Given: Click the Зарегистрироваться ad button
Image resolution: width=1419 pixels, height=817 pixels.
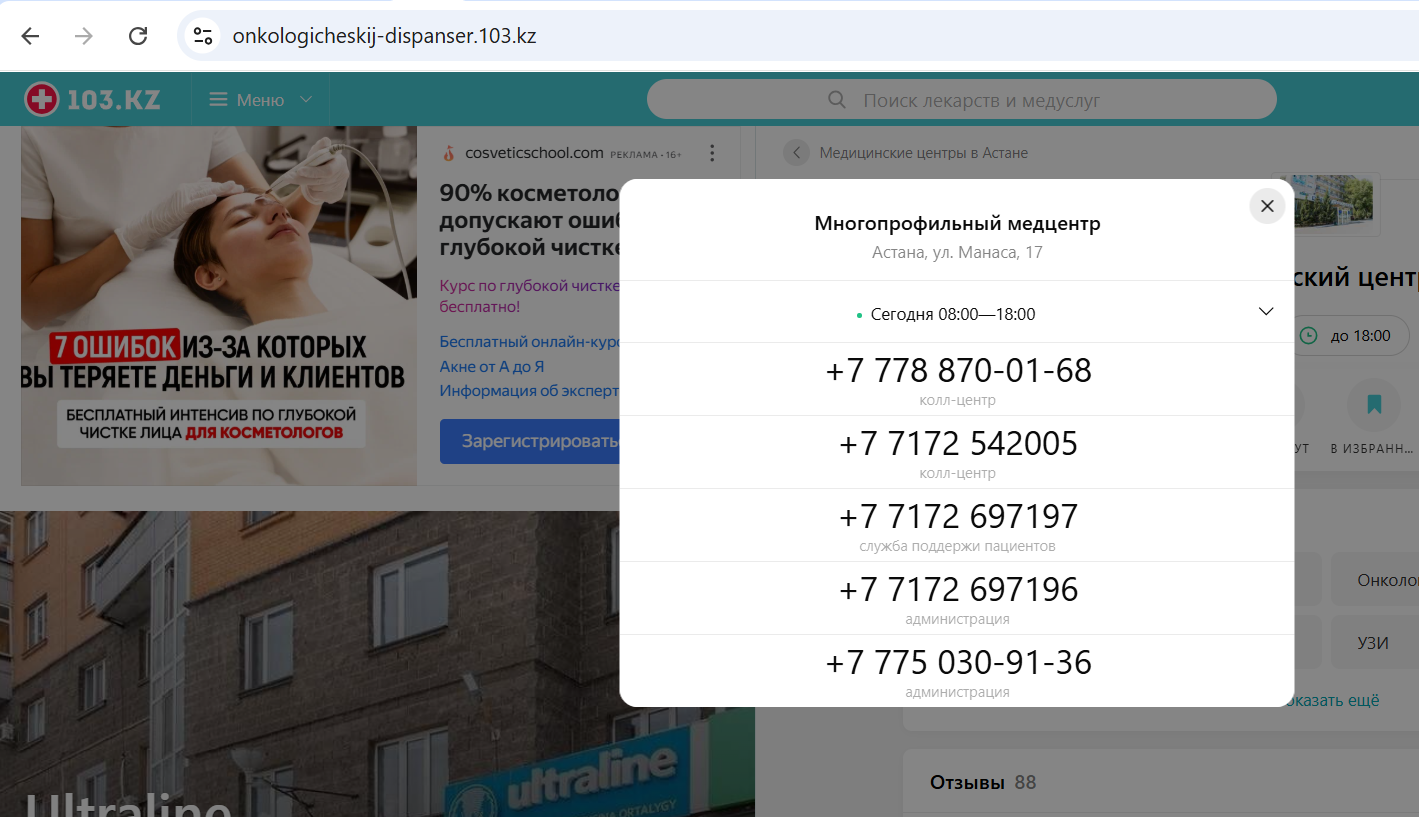Looking at the screenshot, I should point(530,441).
